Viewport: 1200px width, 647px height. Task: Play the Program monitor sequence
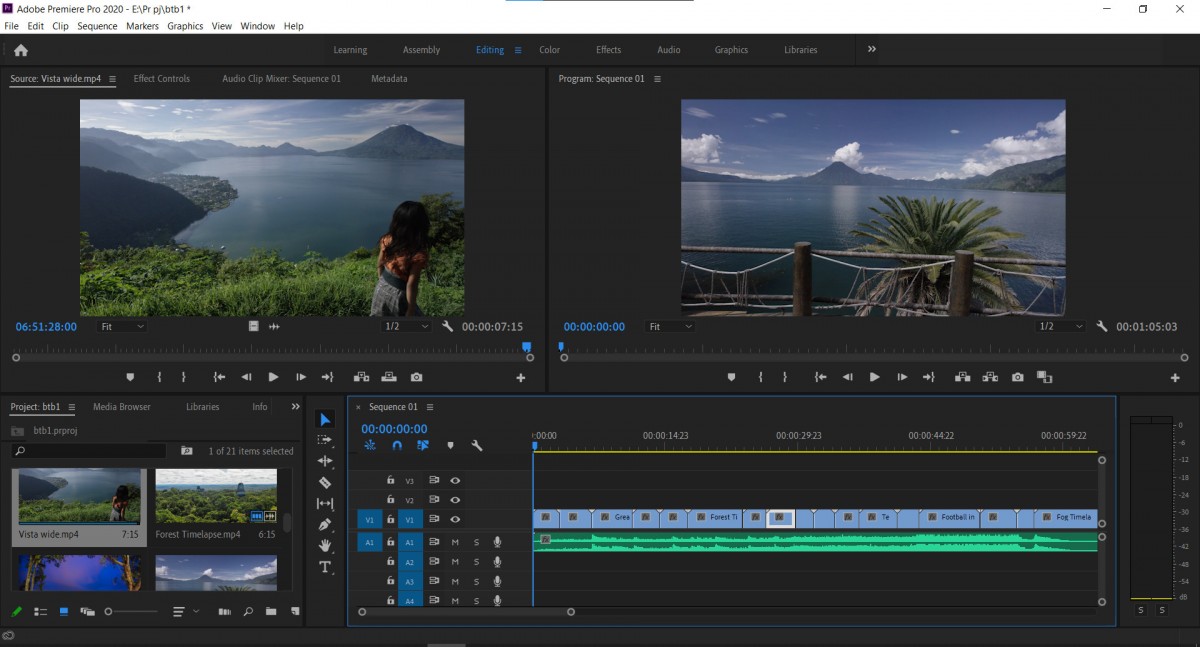coord(874,377)
